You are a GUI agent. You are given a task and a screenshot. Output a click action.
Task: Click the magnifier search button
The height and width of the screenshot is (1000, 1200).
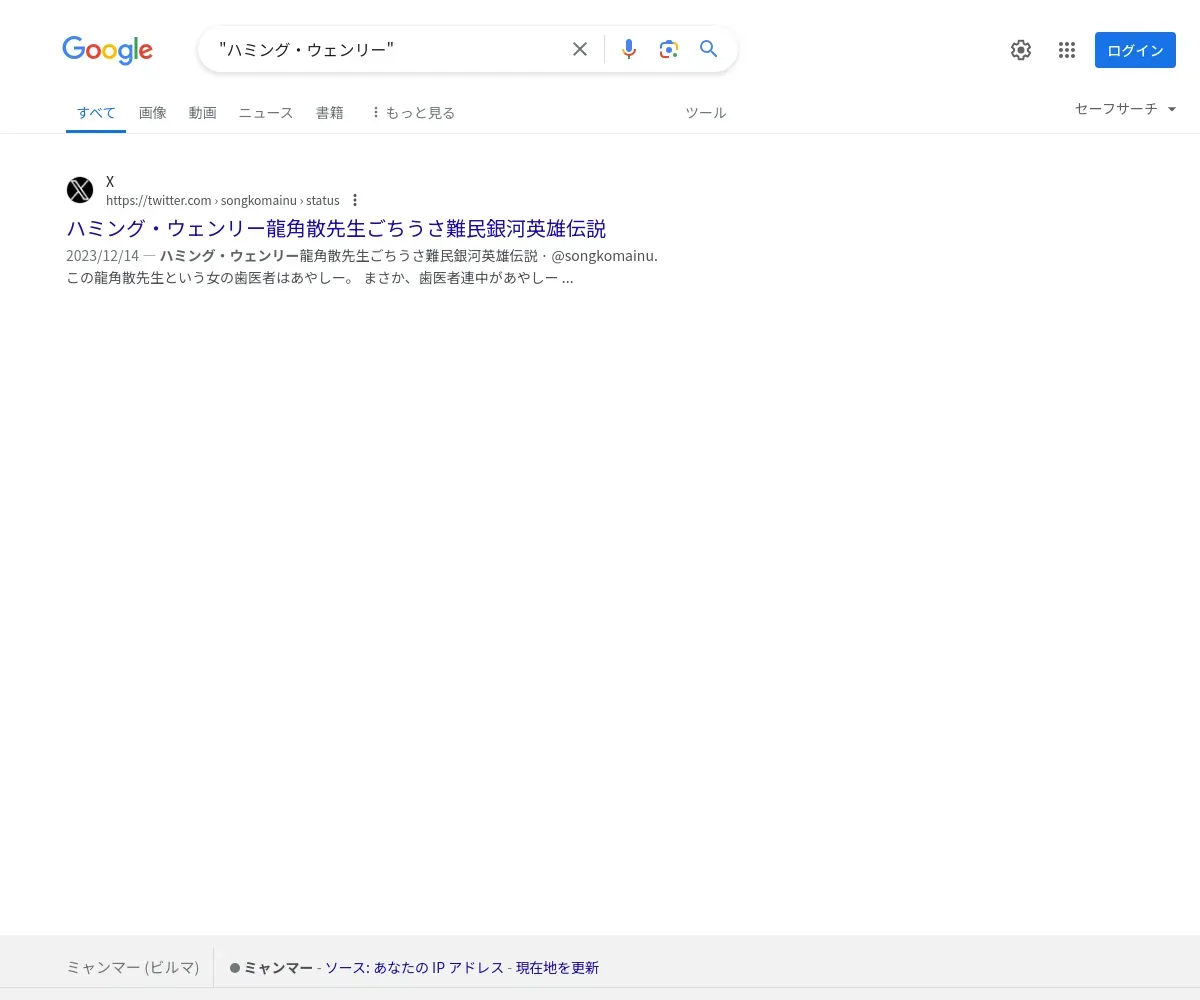click(x=709, y=49)
